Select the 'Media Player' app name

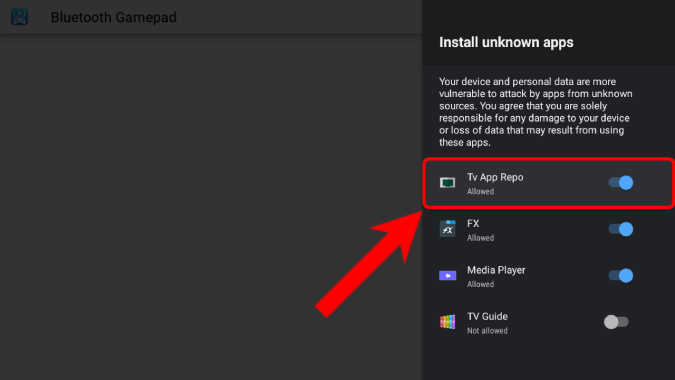pyautogui.click(x=496, y=270)
